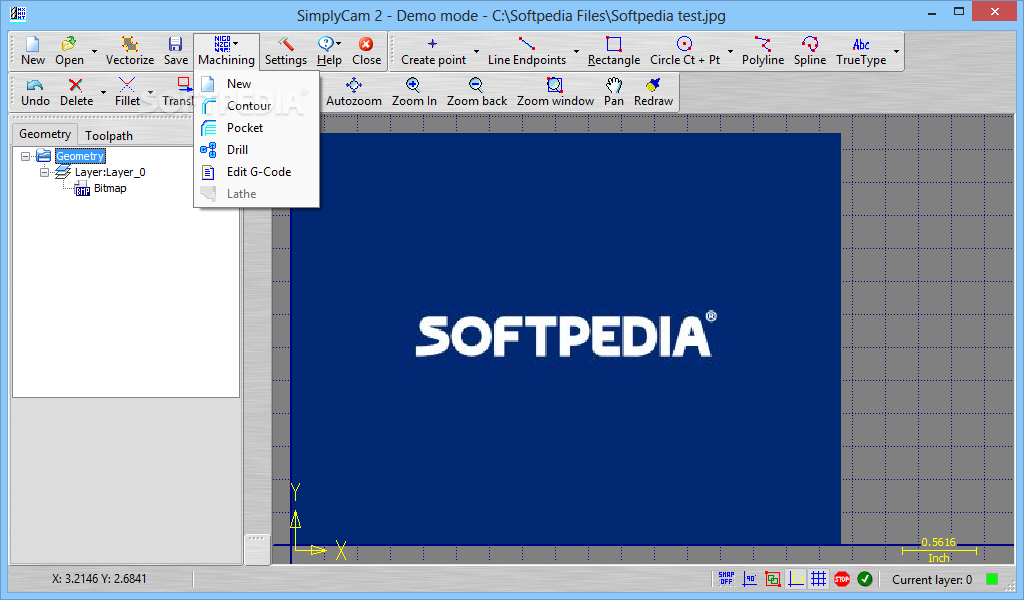The height and width of the screenshot is (600, 1024).
Task: Switch to the Toolpath tab
Action: [x=109, y=135]
